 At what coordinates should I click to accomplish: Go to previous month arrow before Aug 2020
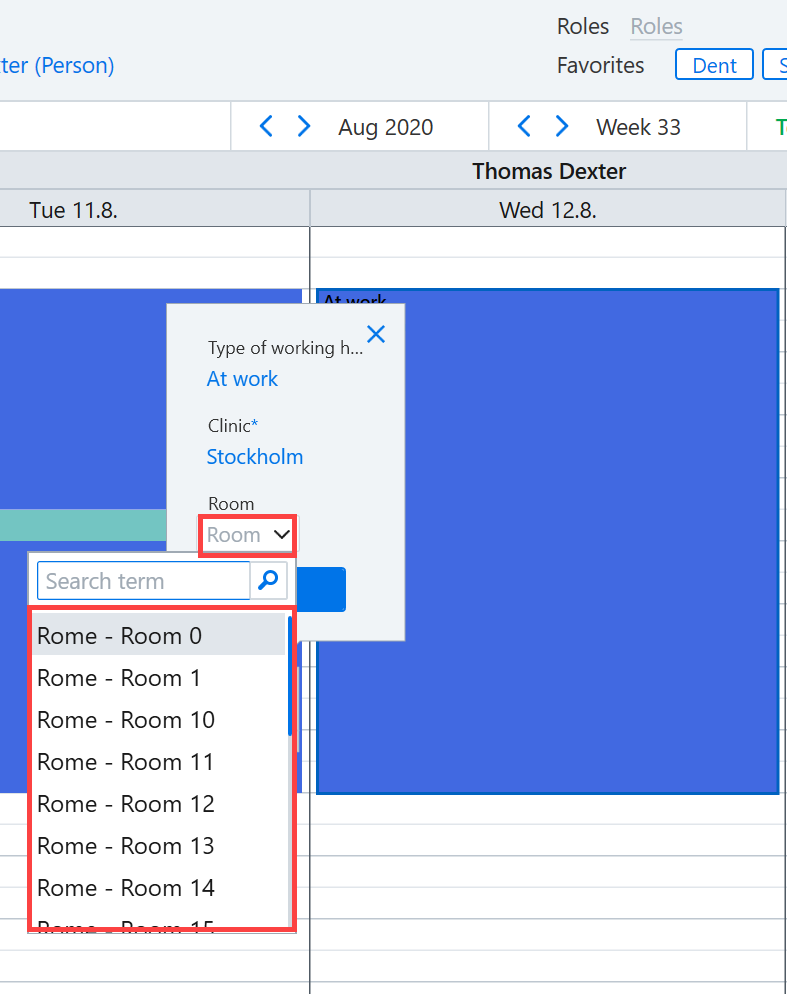point(266,126)
